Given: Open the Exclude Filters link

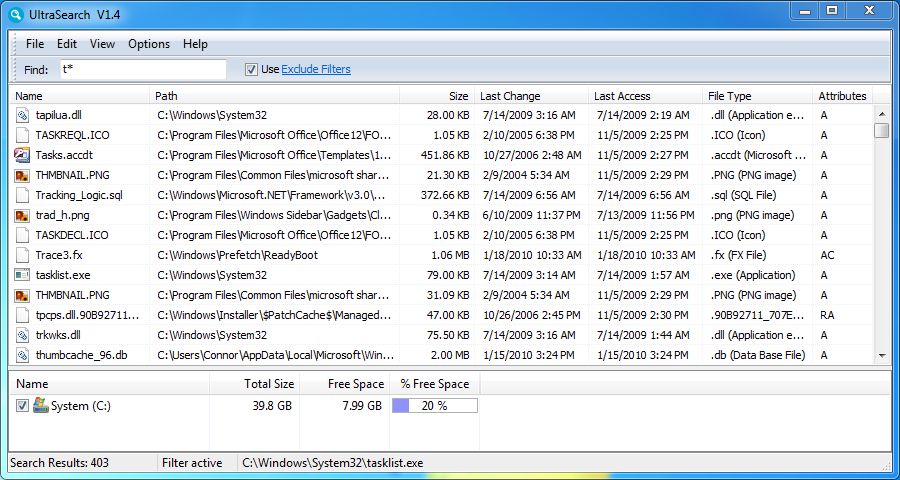Looking at the screenshot, I should point(316,69).
